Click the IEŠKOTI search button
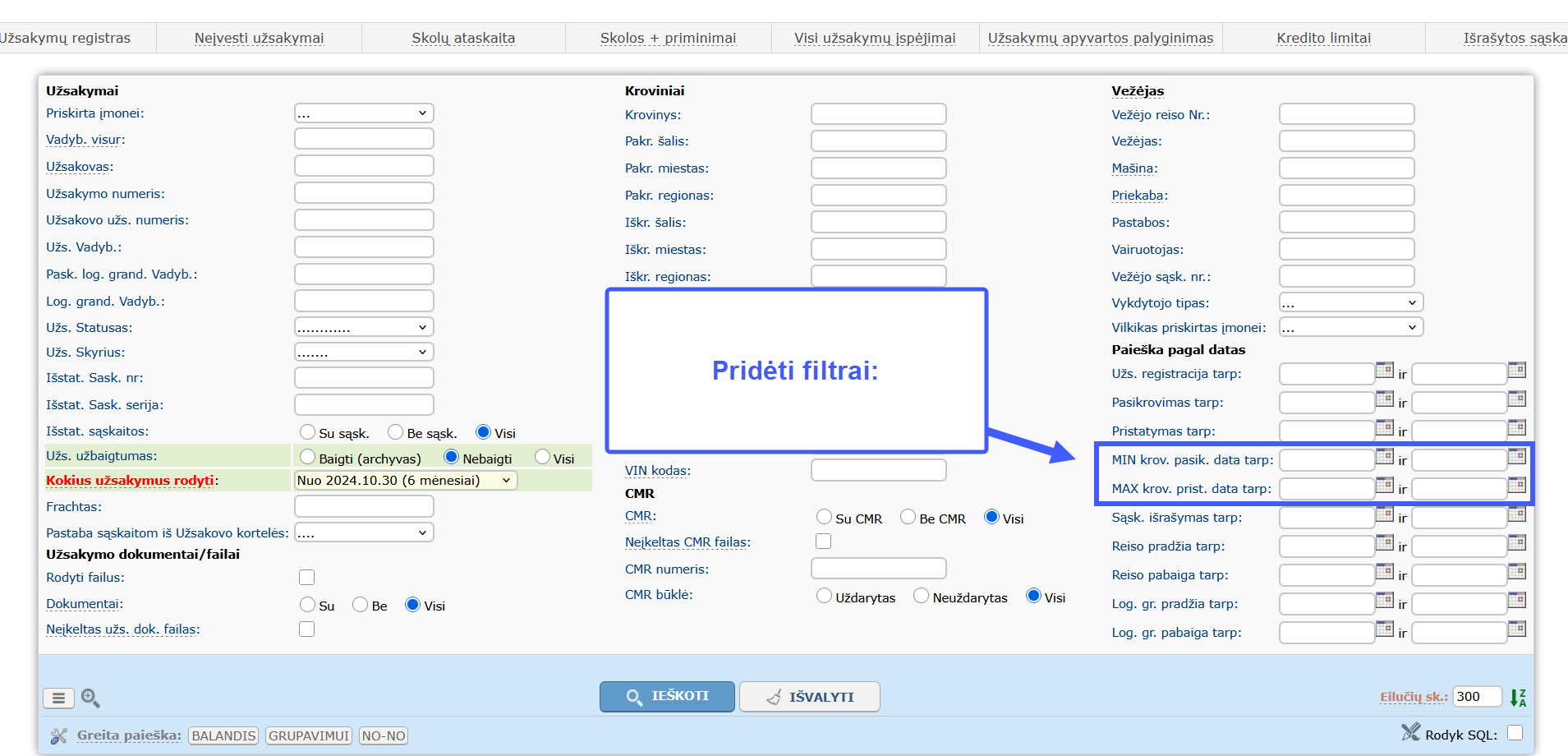The image size is (1568, 756). 667,696
